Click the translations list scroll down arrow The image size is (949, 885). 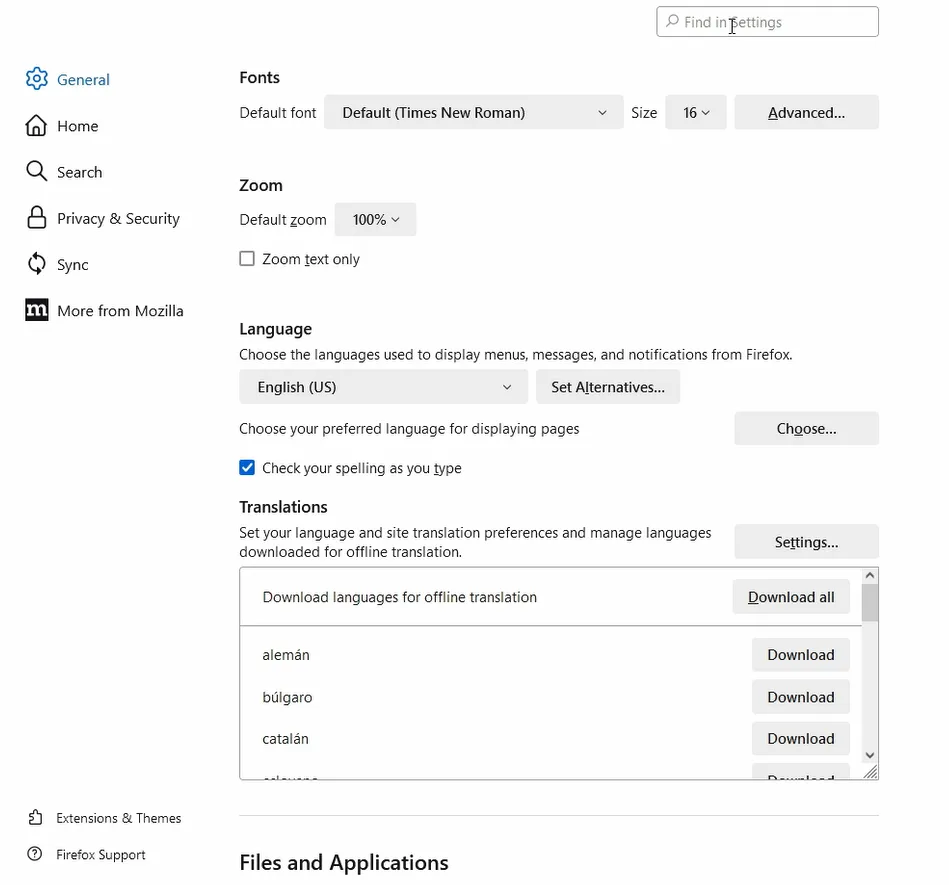(870, 755)
